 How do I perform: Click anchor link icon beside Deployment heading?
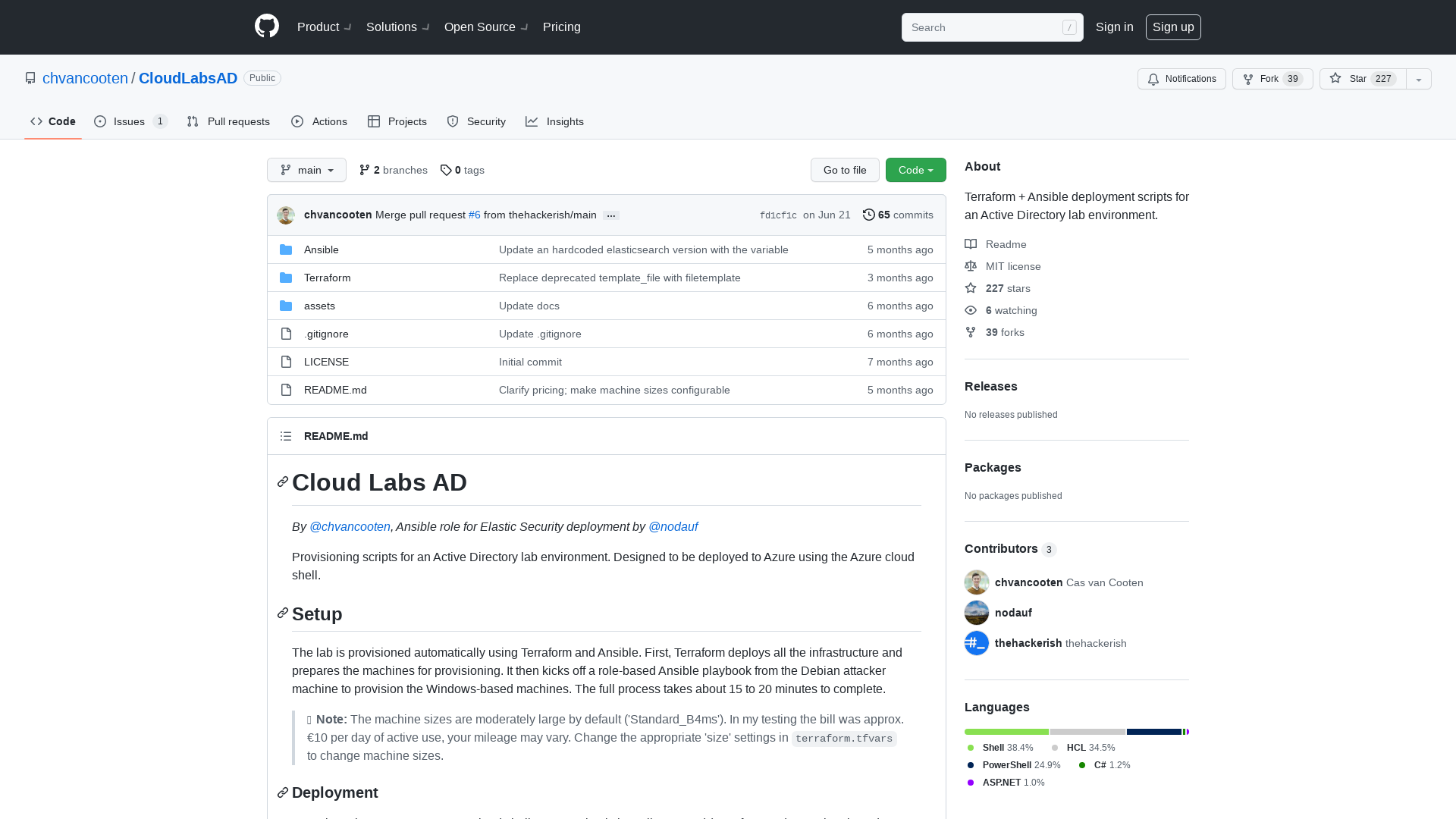tap(283, 792)
